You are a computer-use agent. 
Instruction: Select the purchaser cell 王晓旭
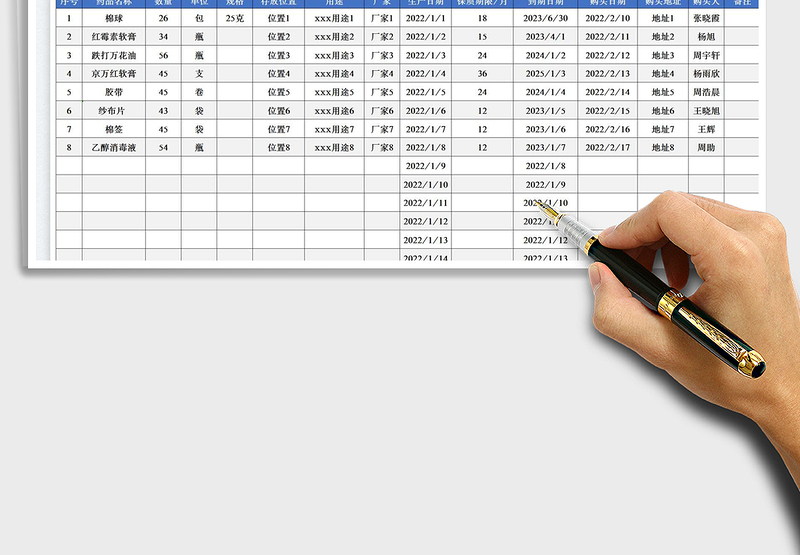(706, 111)
